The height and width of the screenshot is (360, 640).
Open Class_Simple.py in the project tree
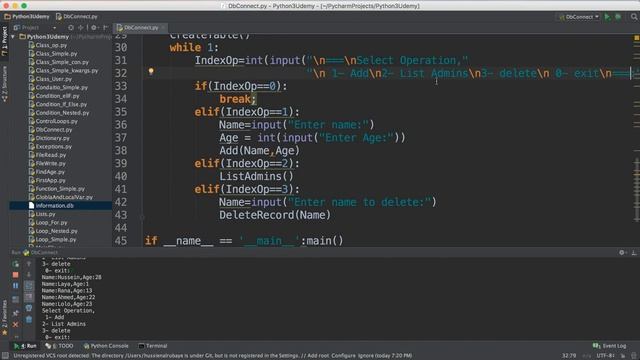[53, 54]
